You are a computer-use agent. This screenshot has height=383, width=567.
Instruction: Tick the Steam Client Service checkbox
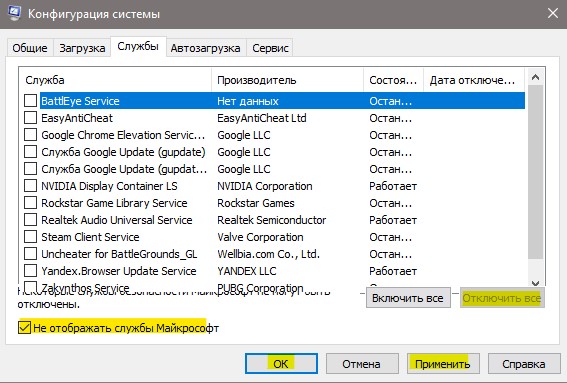[30, 237]
